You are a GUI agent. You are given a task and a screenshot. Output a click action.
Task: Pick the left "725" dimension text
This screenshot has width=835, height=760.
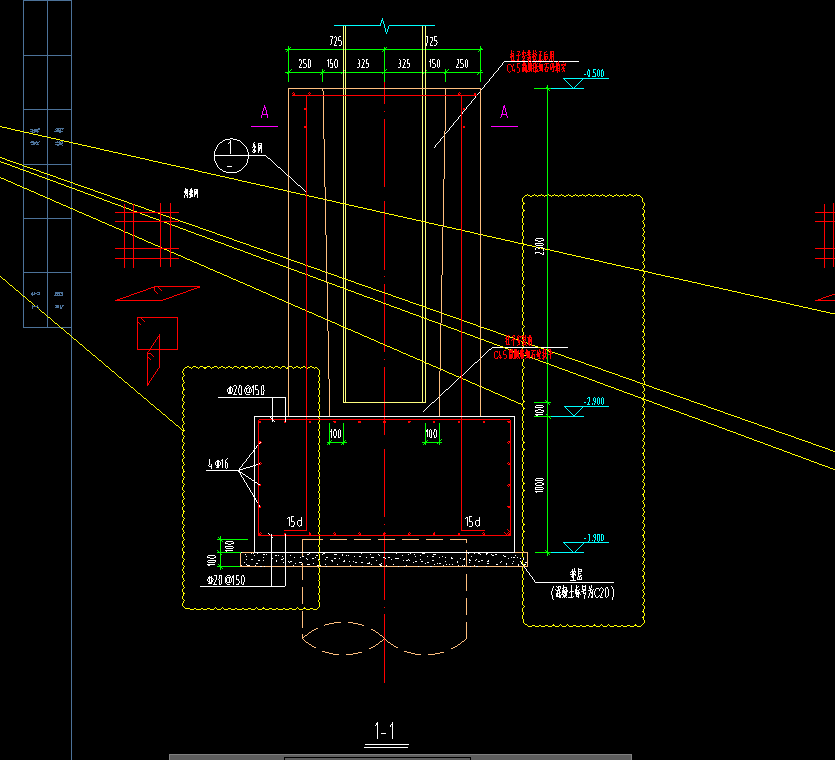[335, 41]
